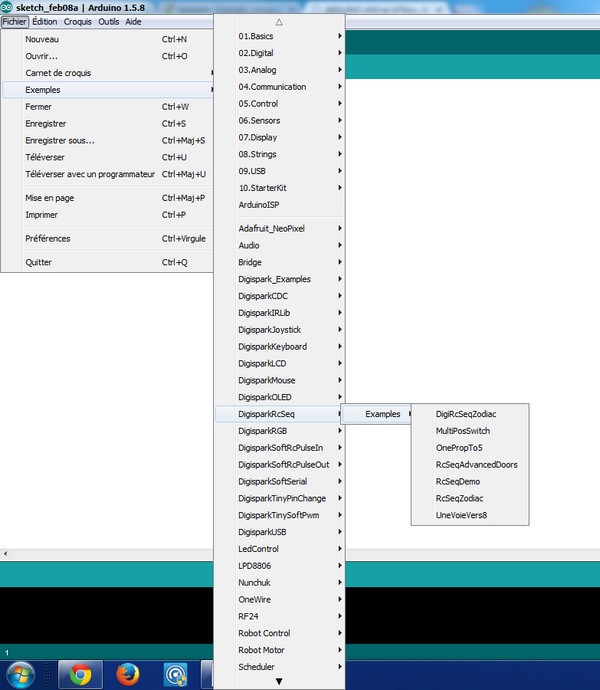Expand Adafruit_NeoPixel library examples
Screen dimensions: 600x690
point(280,228)
